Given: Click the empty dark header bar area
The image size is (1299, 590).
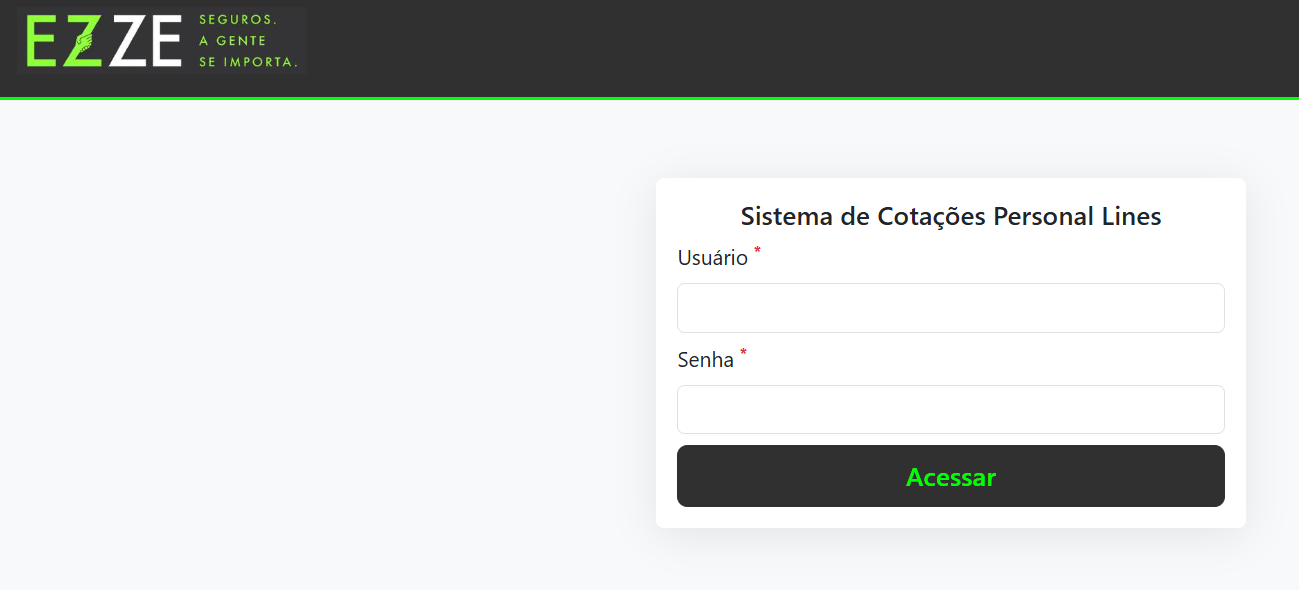Looking at the screenshot, I should point(800,48).
